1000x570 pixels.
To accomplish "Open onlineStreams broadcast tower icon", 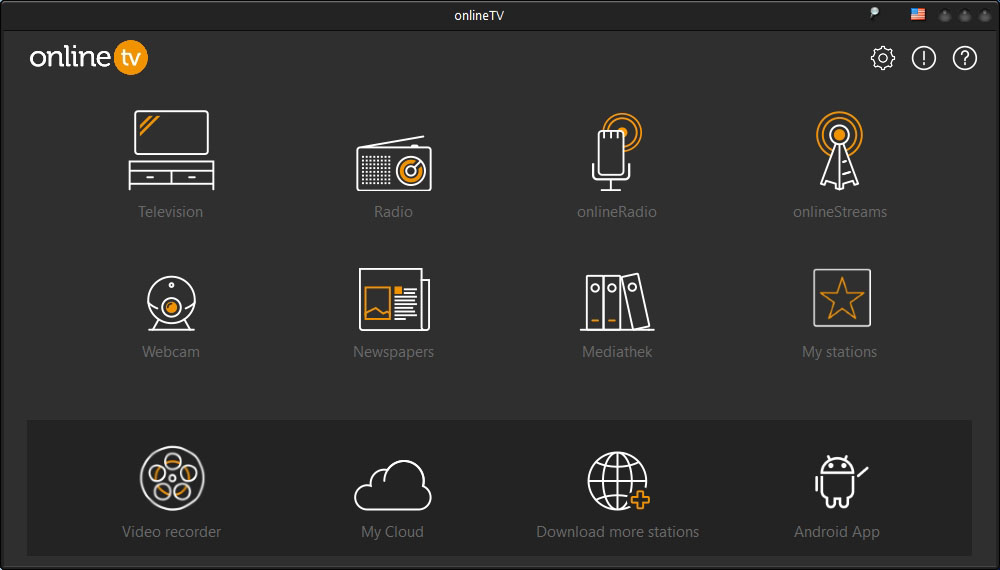I will point(839,151).
